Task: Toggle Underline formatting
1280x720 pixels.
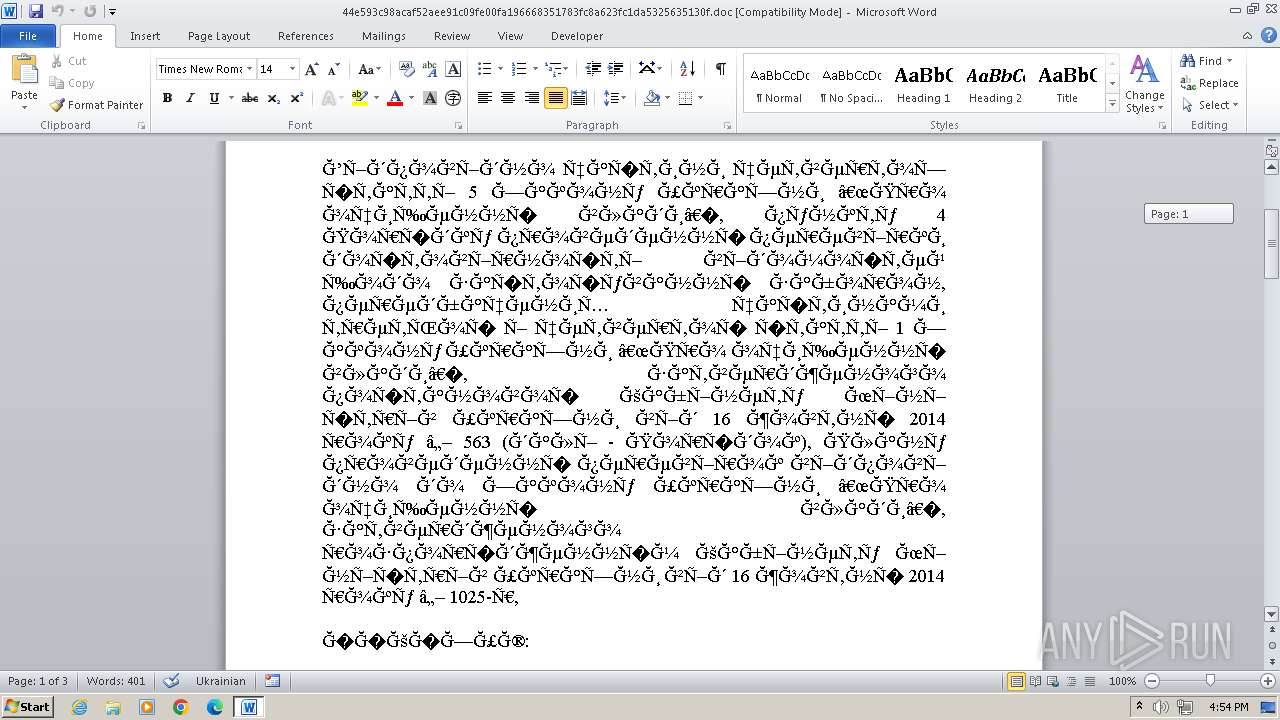Action: pos(214,98)
